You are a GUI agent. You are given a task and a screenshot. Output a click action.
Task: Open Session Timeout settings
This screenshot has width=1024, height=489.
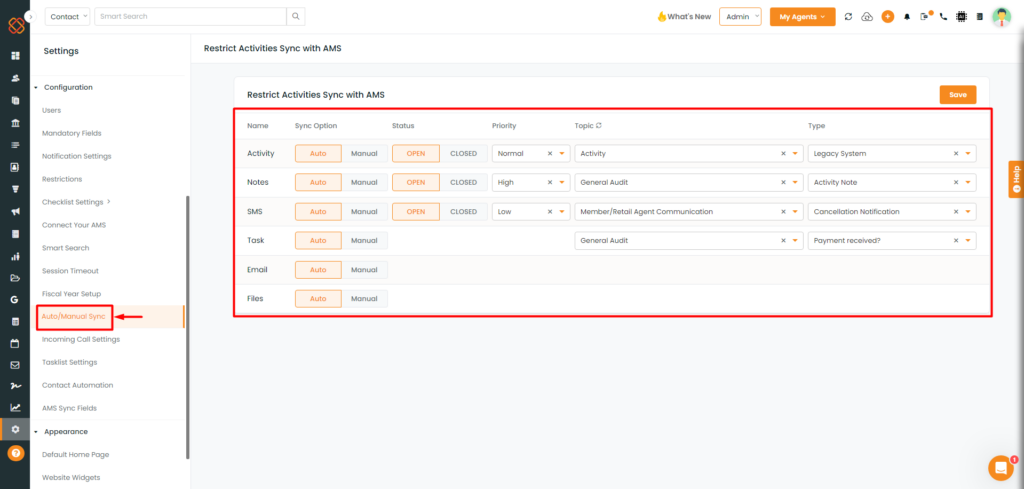[x=70, y=271]
